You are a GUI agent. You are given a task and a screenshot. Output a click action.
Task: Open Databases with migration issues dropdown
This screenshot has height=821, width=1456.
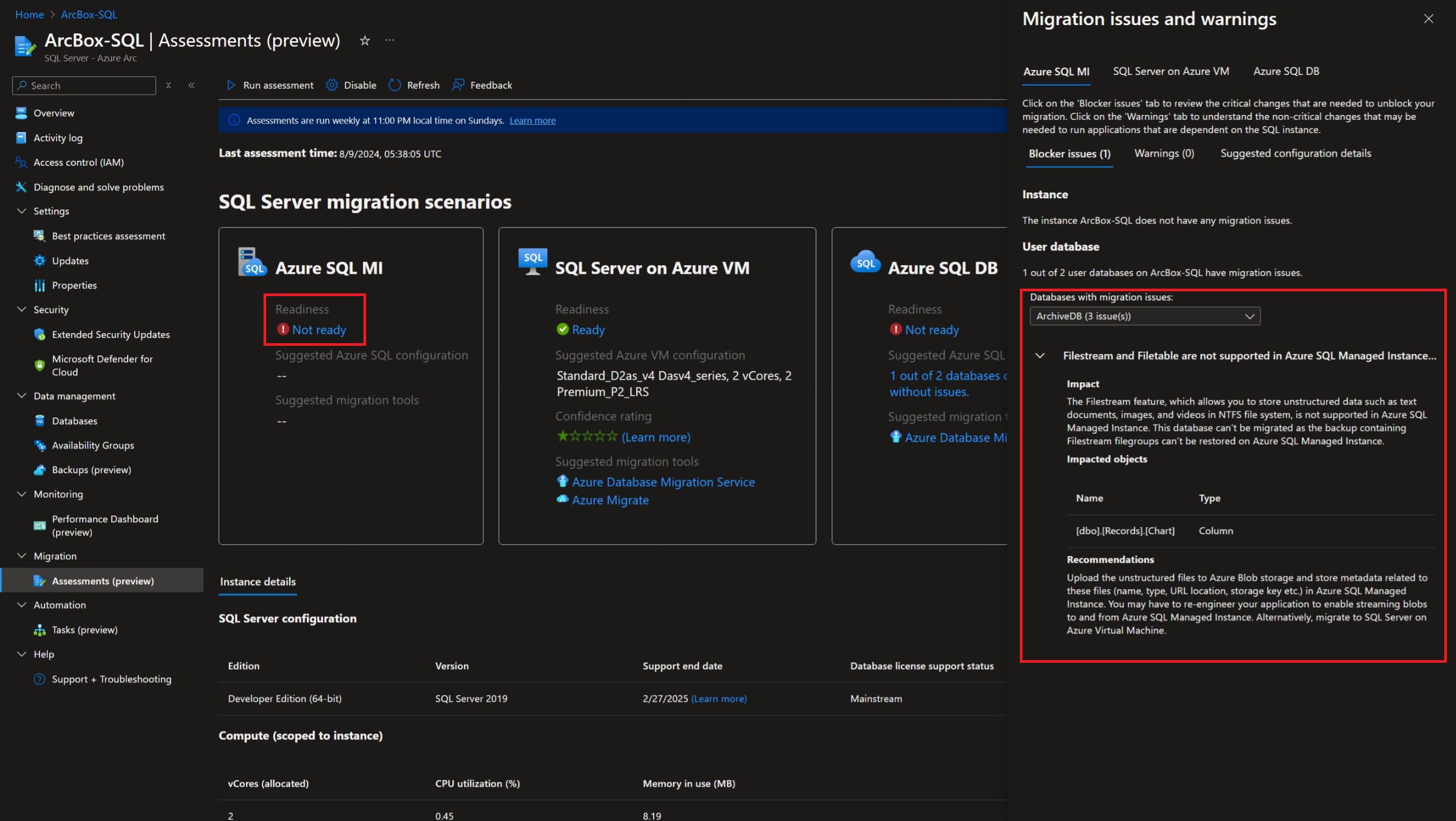[1144, 316]
